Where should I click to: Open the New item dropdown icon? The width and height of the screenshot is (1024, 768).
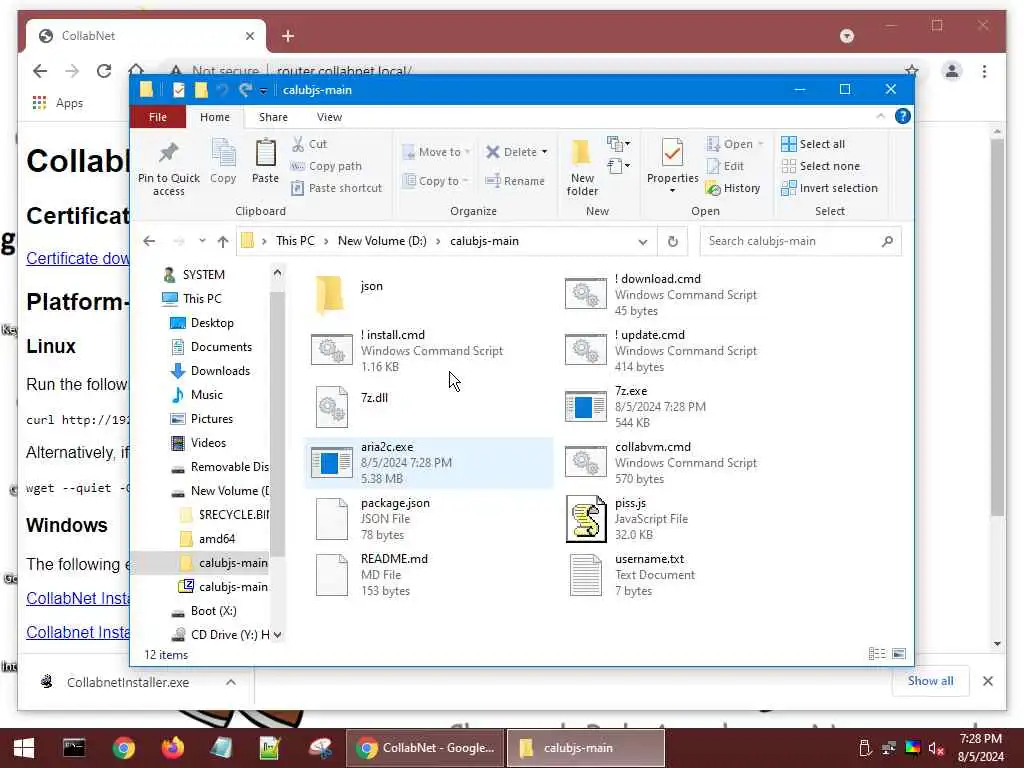(618, 143)
